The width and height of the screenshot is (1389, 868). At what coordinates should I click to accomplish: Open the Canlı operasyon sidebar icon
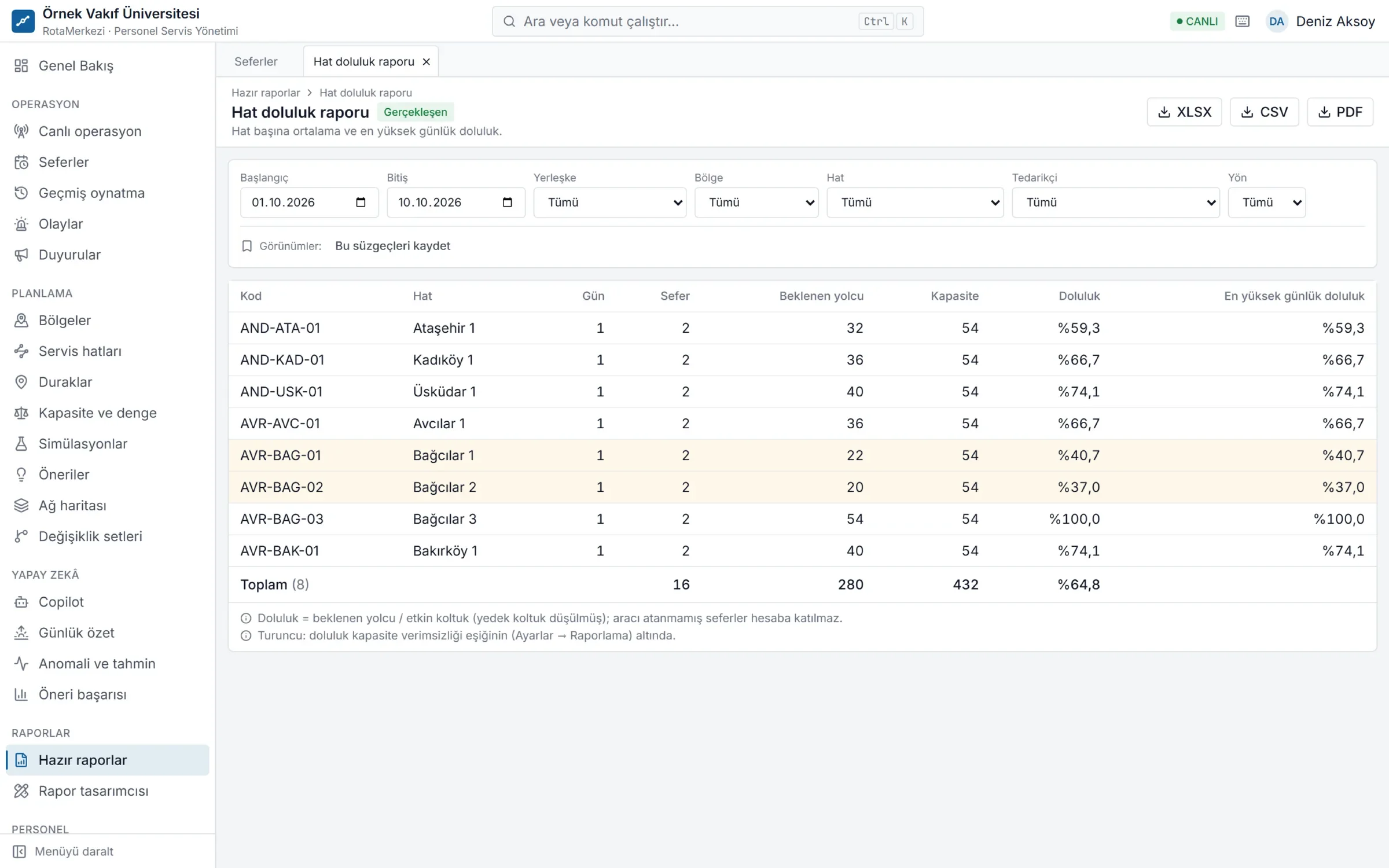point(21,131)
